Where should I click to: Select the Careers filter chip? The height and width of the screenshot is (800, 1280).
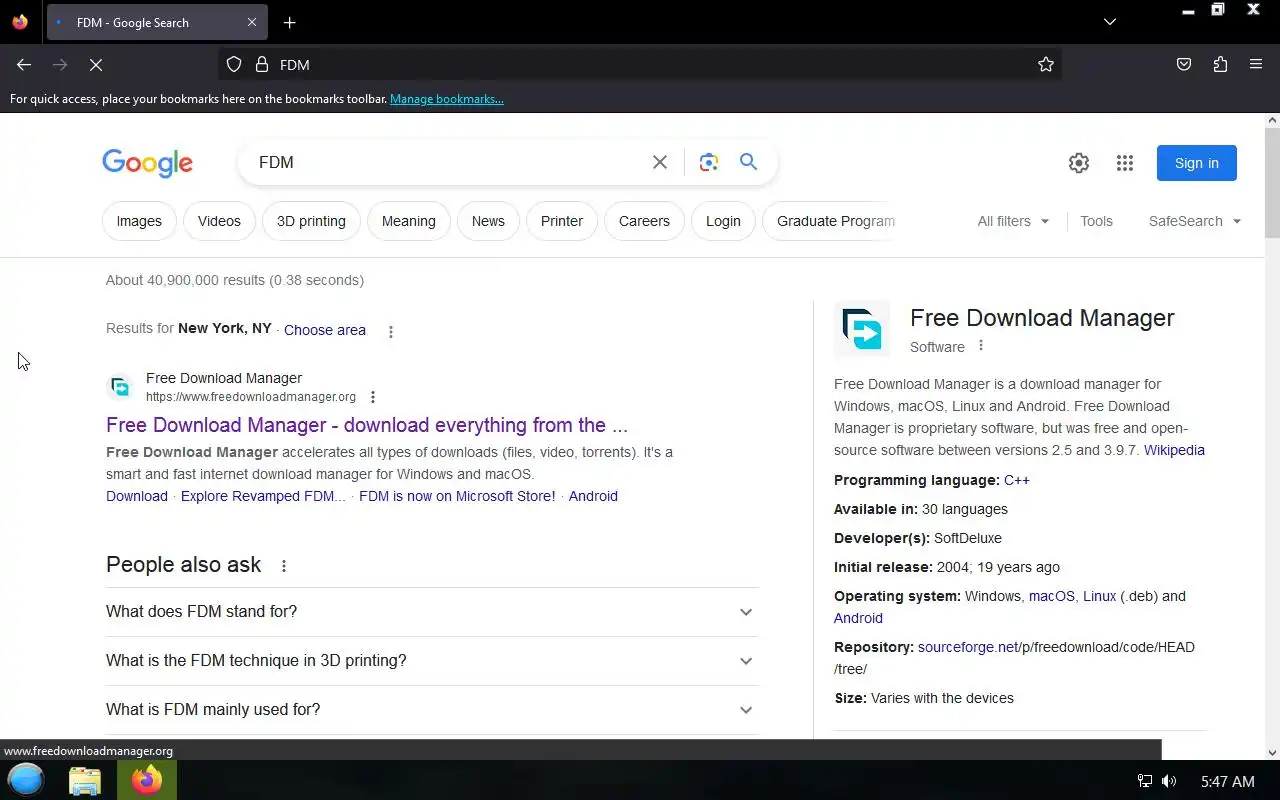(x=644, y=221)
